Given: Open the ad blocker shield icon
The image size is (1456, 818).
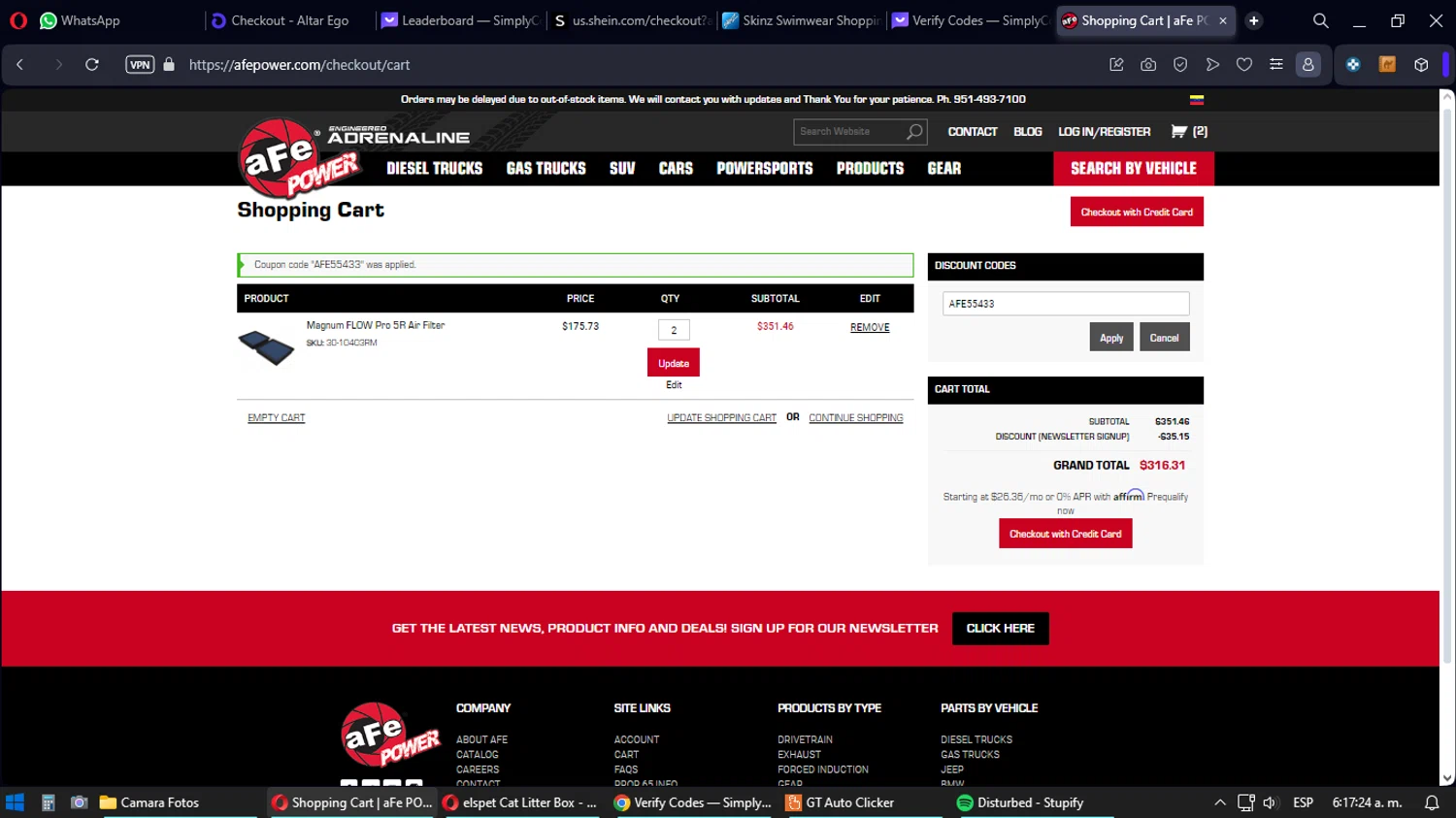Looking at the screenshot, I should (1180, 65).
